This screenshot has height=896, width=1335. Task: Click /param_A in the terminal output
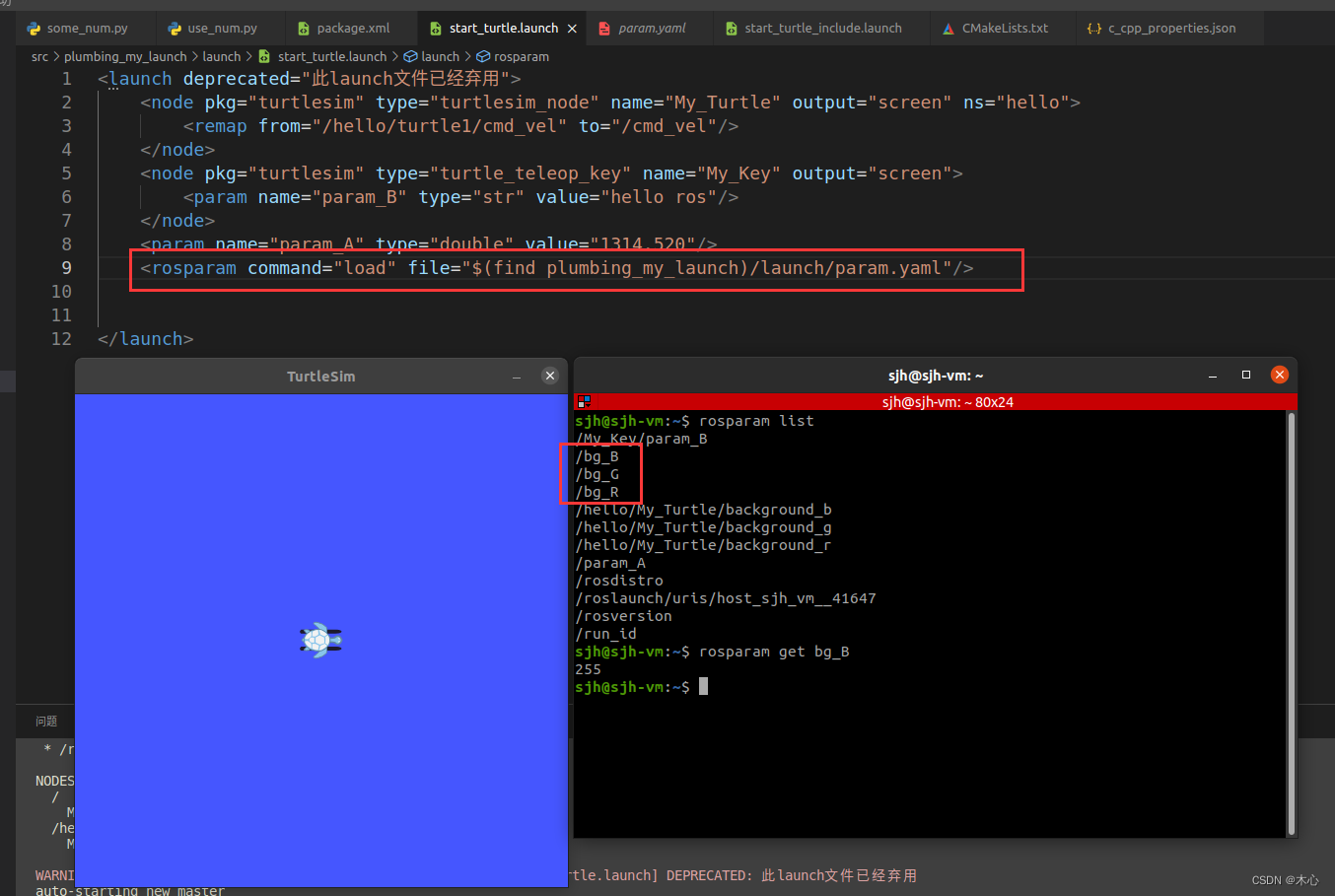[610, 563]
